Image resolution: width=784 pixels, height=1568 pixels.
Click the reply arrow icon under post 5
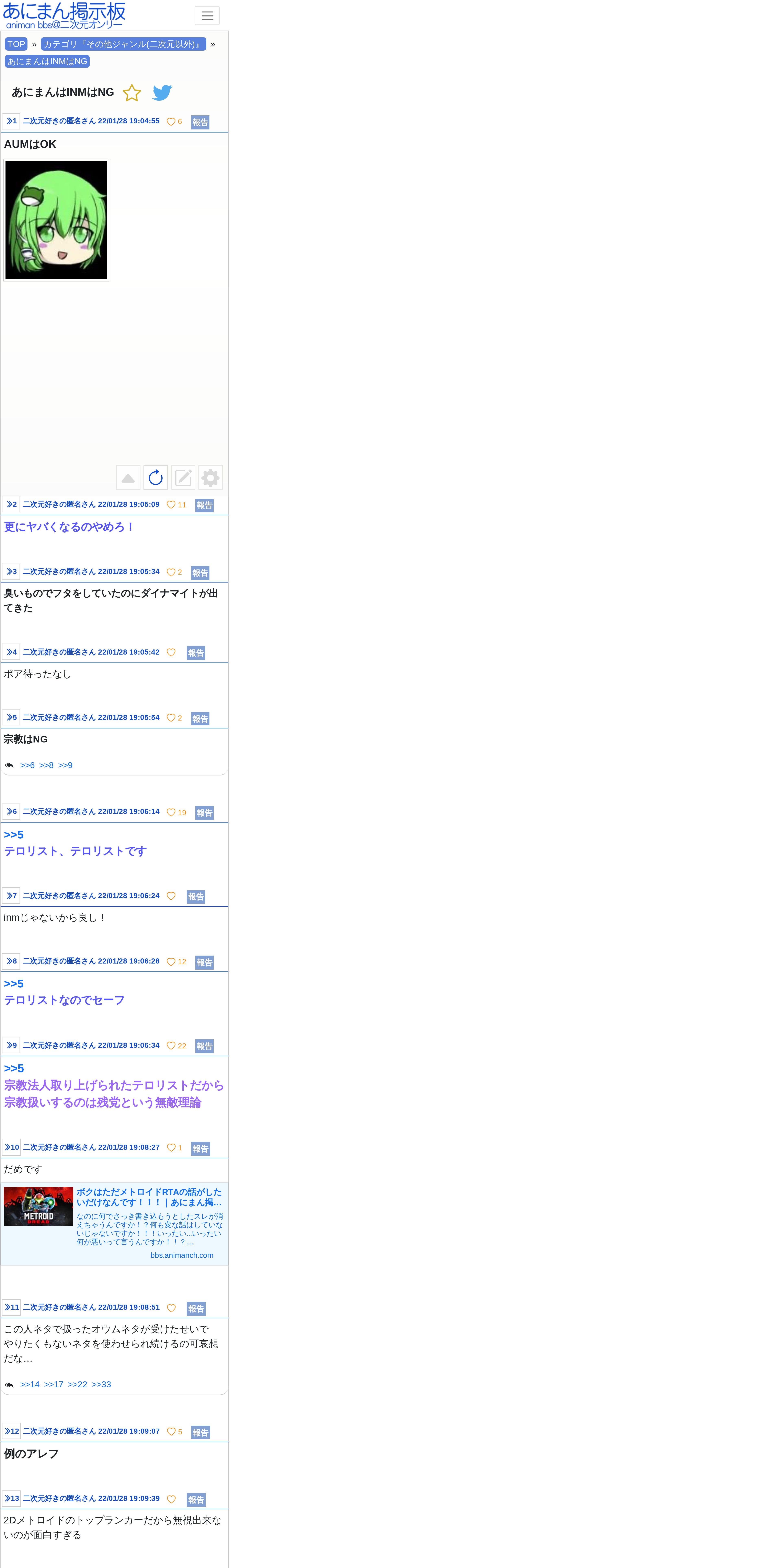9,765
